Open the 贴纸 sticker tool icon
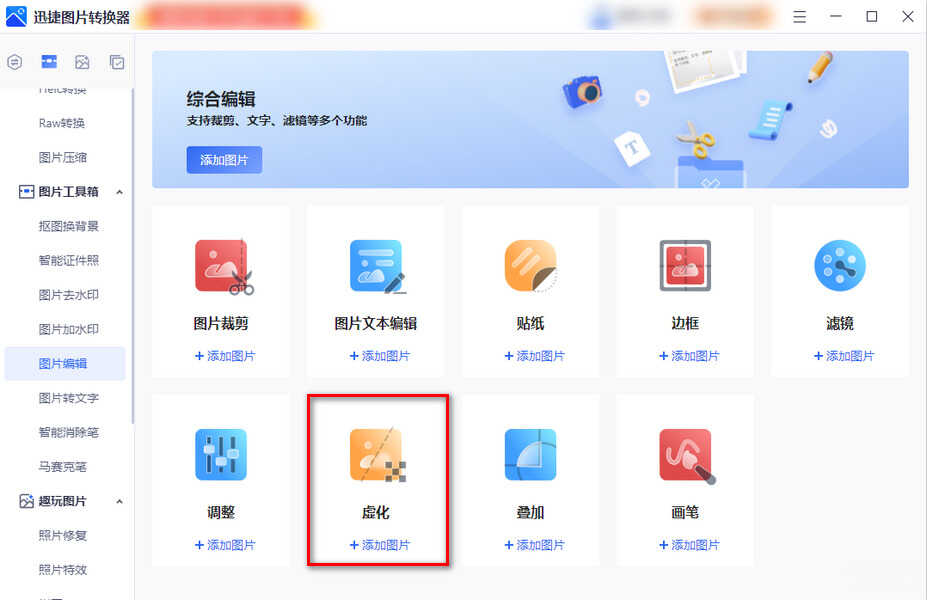The width and height of the screenshot is (927, 600). pos(531,266)
